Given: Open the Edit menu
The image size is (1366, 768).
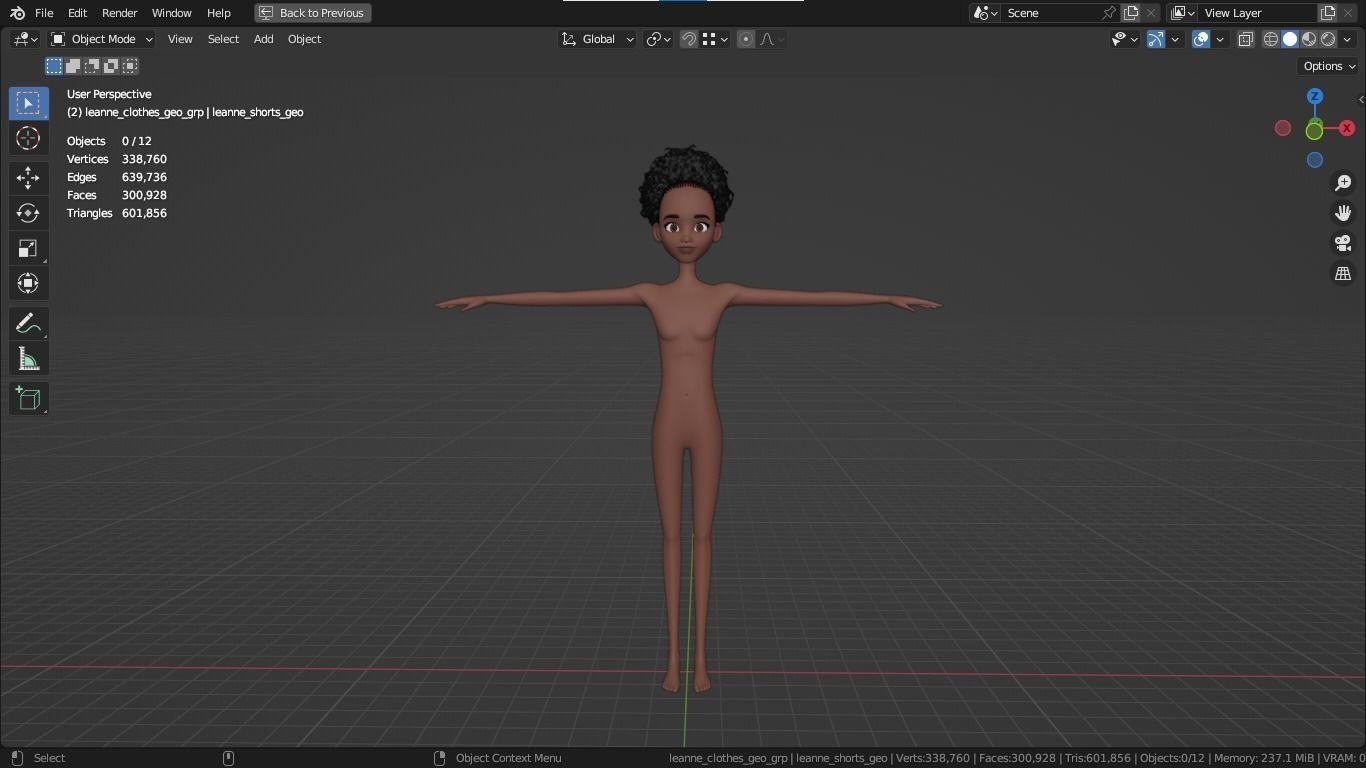Looking at the screenshot, I should (x=77, y=13).
